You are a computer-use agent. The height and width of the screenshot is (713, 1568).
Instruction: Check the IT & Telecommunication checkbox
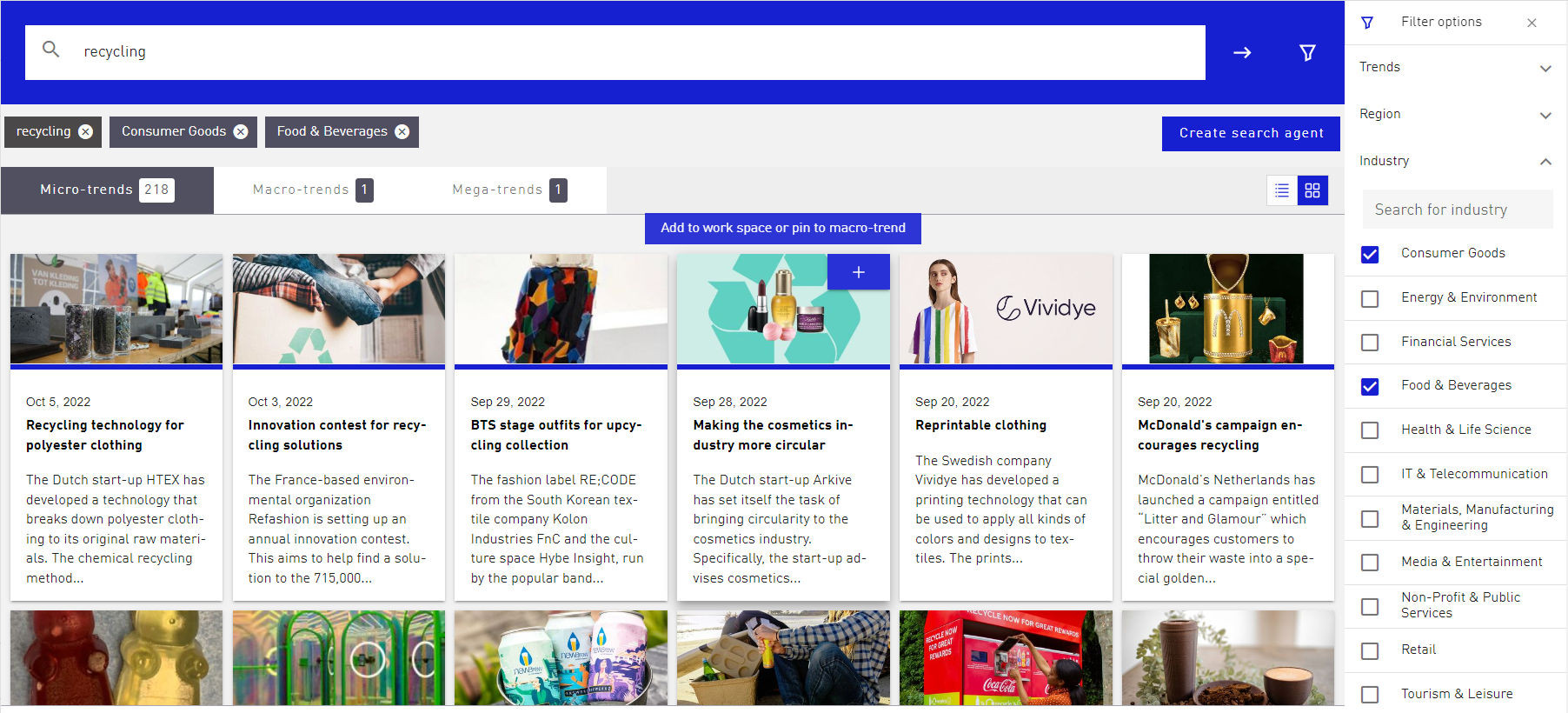[x=1370, y=475]
